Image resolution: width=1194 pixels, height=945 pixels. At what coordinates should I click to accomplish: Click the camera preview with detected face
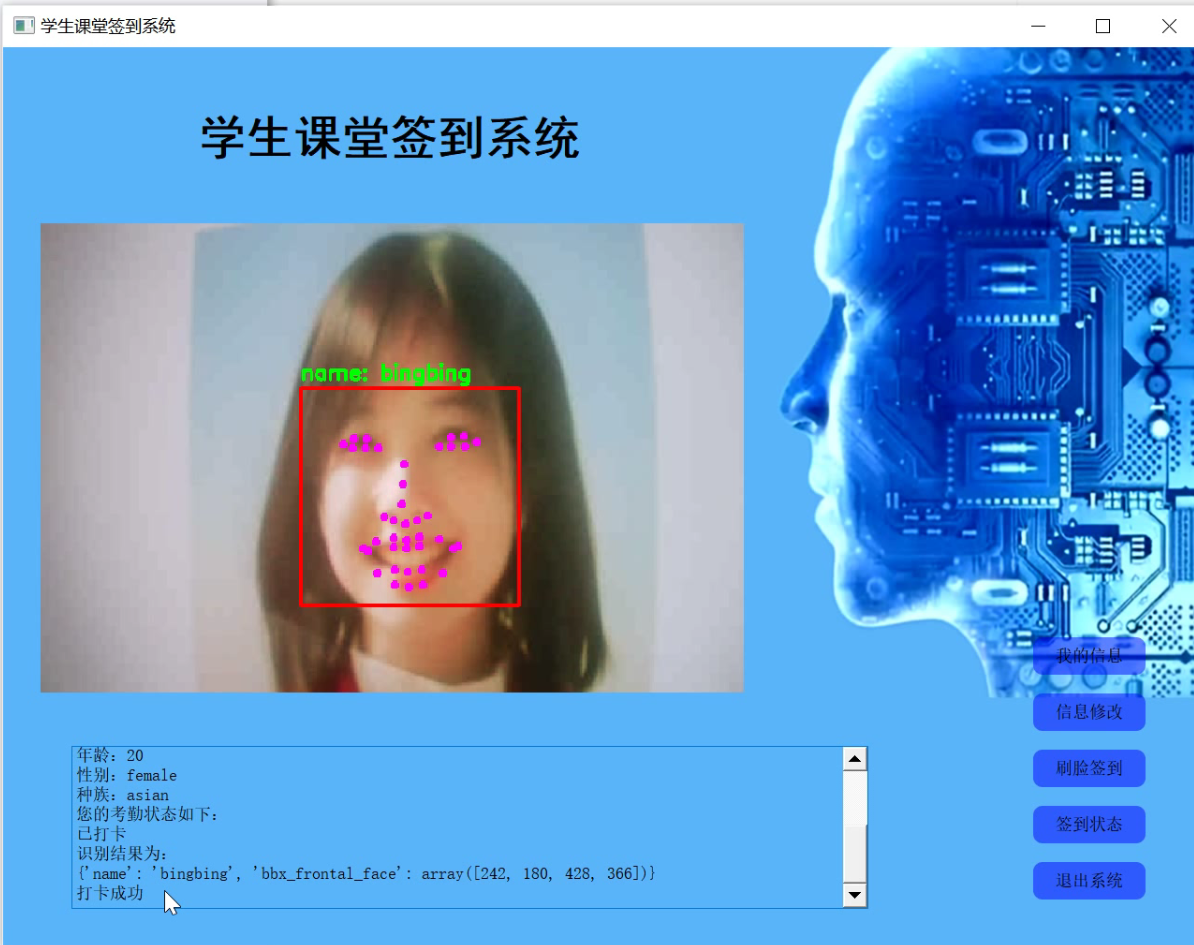point(391,458)
